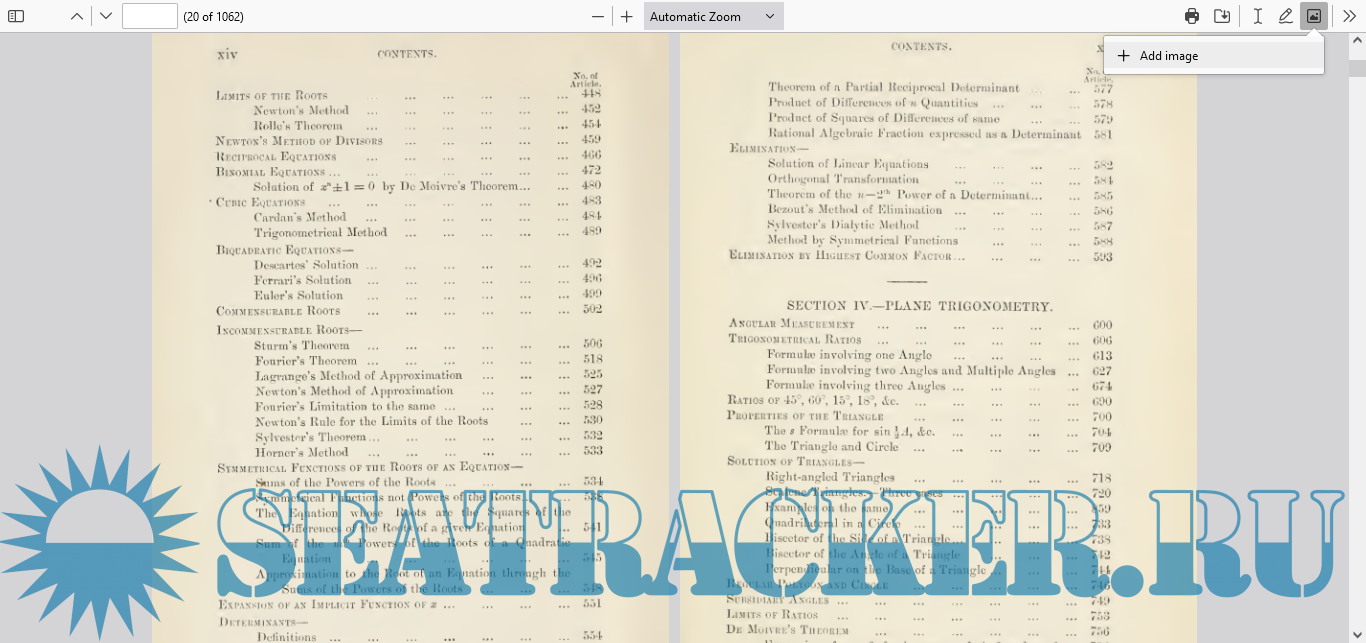Screen dimensions: 1366x643
Task: Click the vertical scrollbar thumb
Action: (1357, 67)
